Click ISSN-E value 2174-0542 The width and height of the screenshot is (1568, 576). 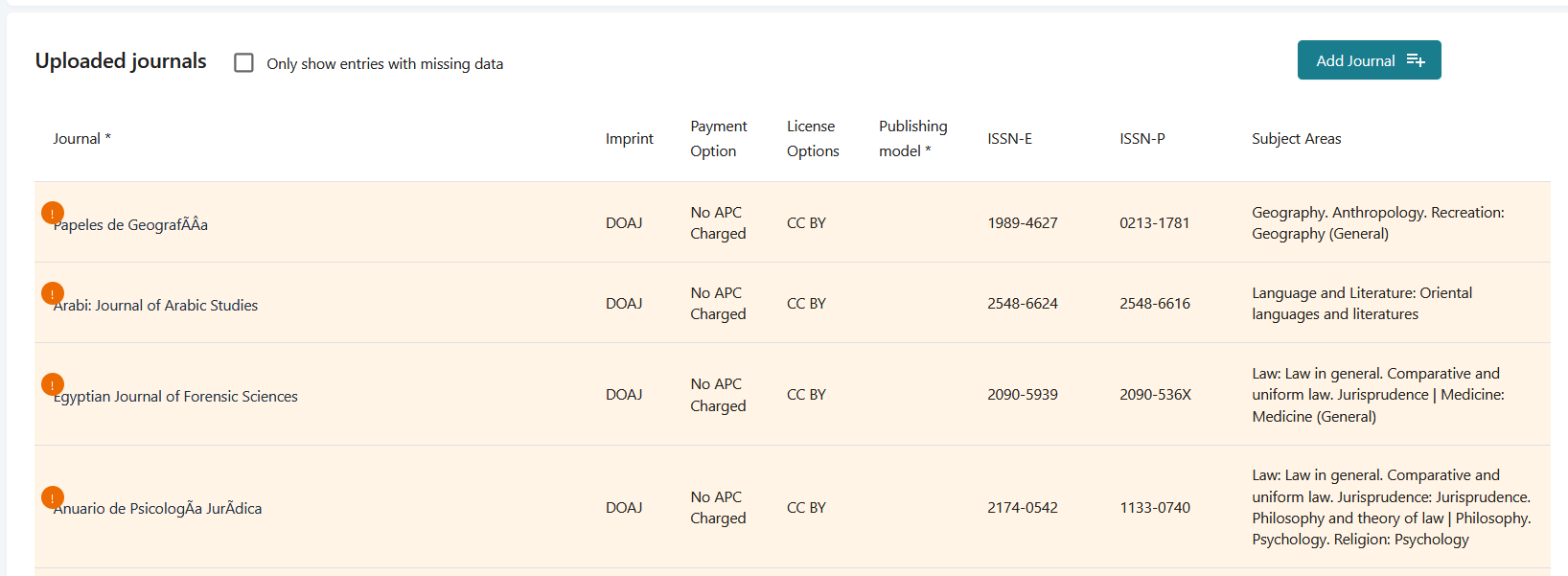1023,508
